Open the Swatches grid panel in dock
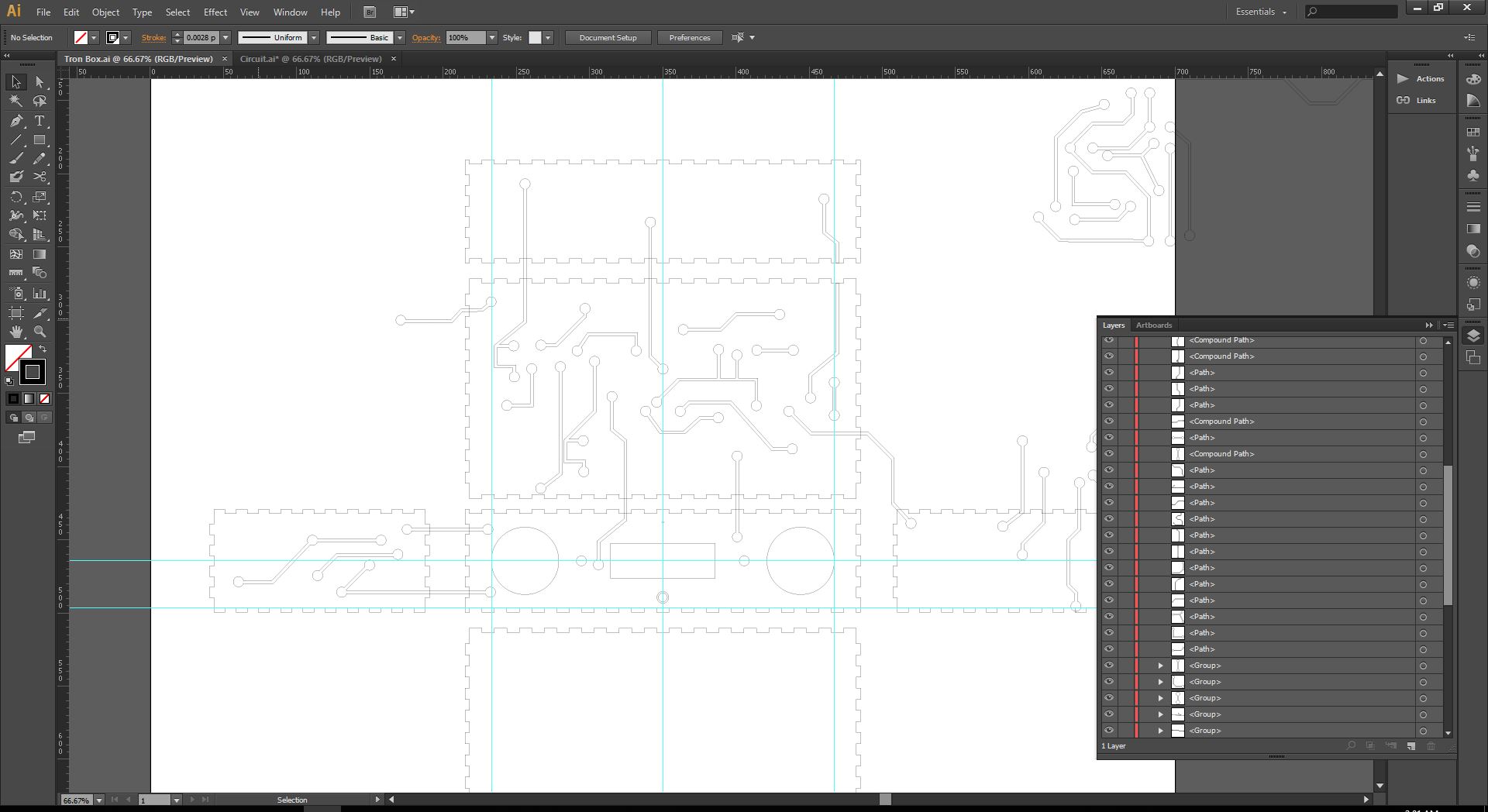 coord(1473,132)
